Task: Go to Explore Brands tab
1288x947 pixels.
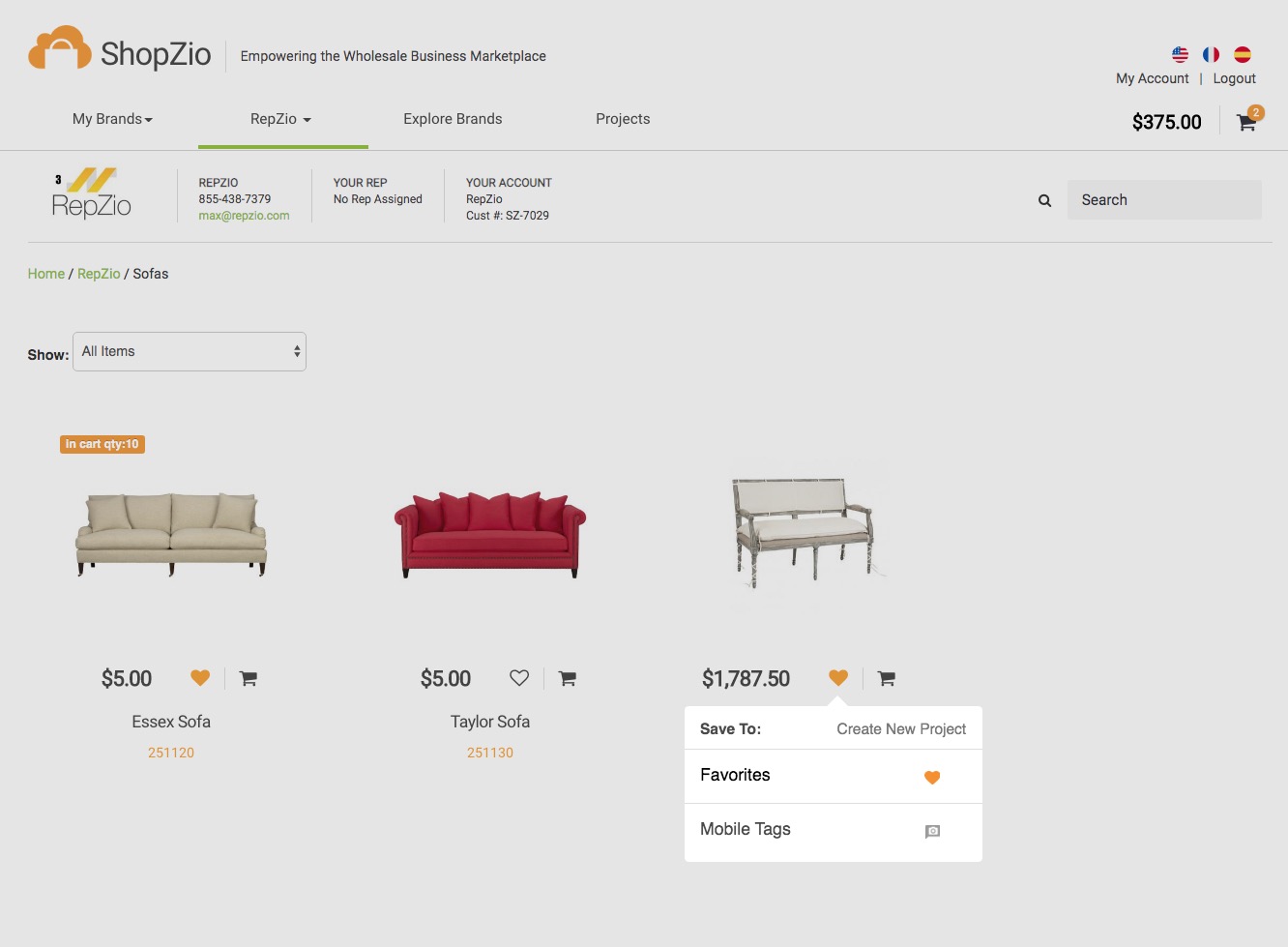Action: 453,119
